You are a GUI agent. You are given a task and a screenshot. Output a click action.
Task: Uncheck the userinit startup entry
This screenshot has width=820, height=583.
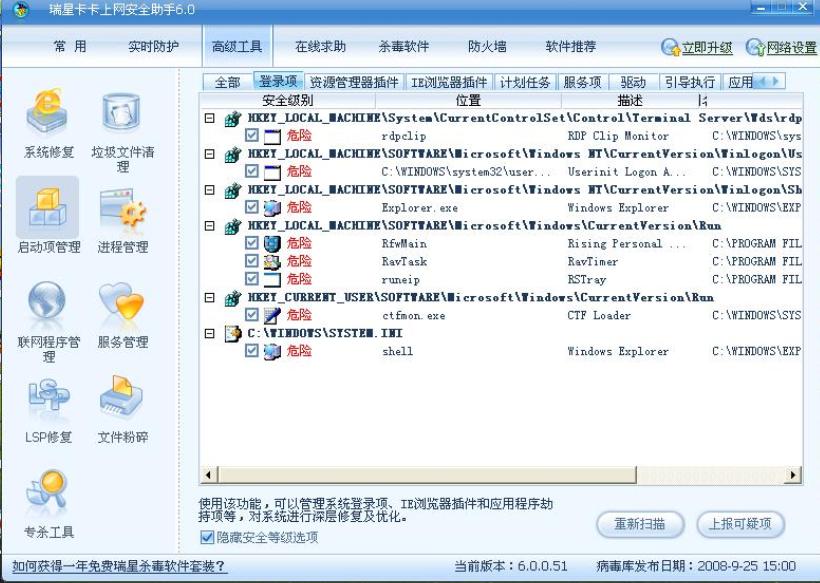(252, 171)
